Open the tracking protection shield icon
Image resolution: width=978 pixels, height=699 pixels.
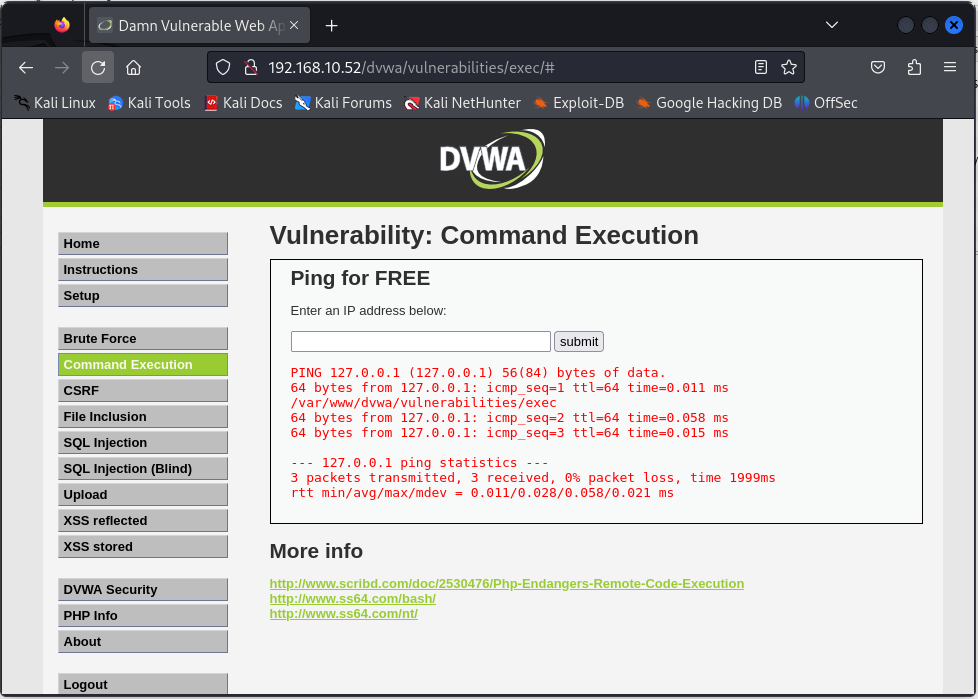[223, 67]
